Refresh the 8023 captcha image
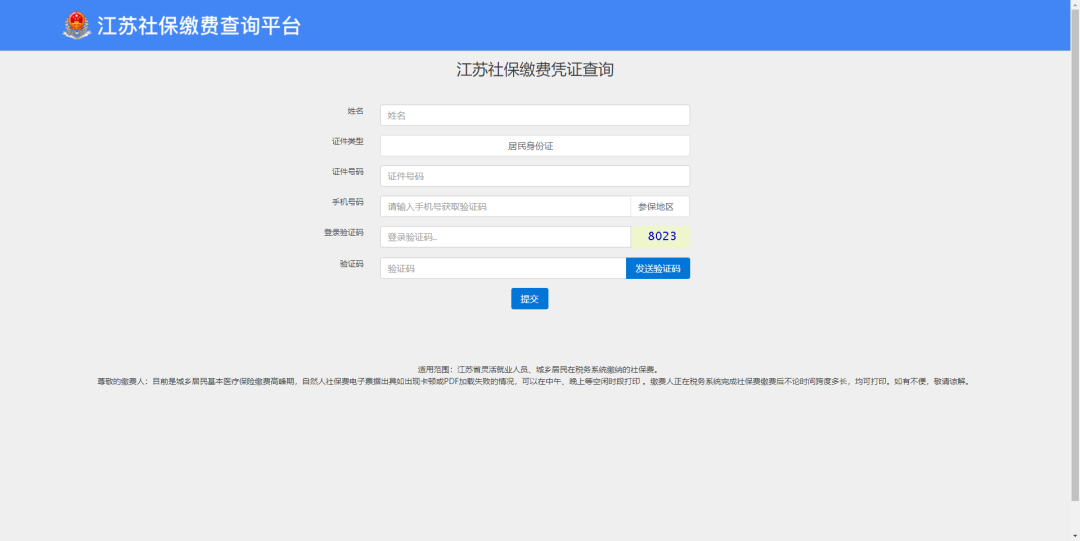Screen dimensions: 1080x541 coord(661,237)
